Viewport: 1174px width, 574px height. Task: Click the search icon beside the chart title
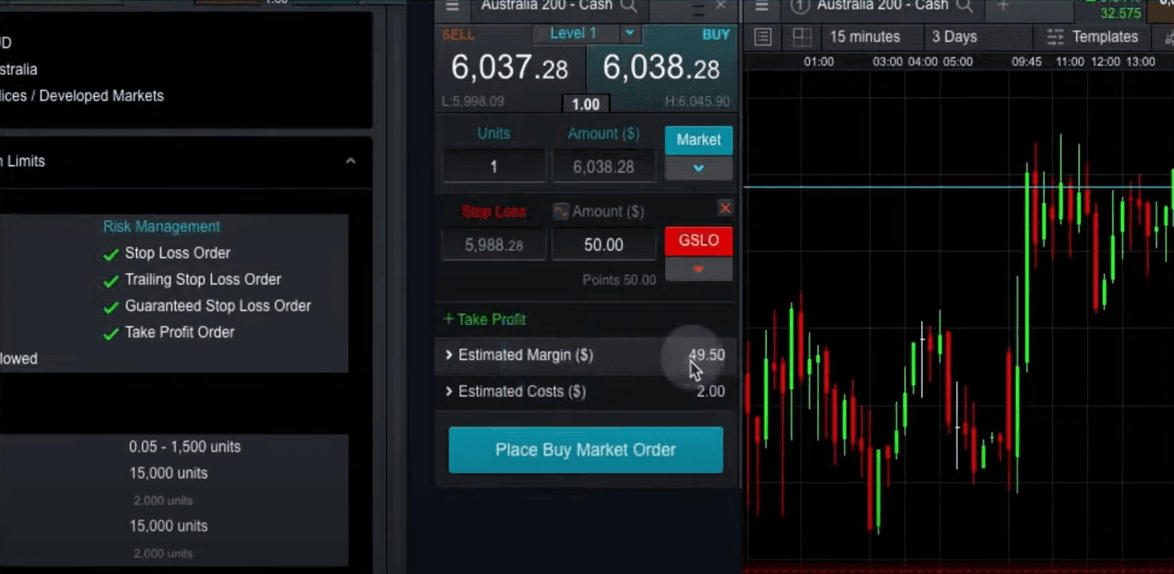[966, 6]
